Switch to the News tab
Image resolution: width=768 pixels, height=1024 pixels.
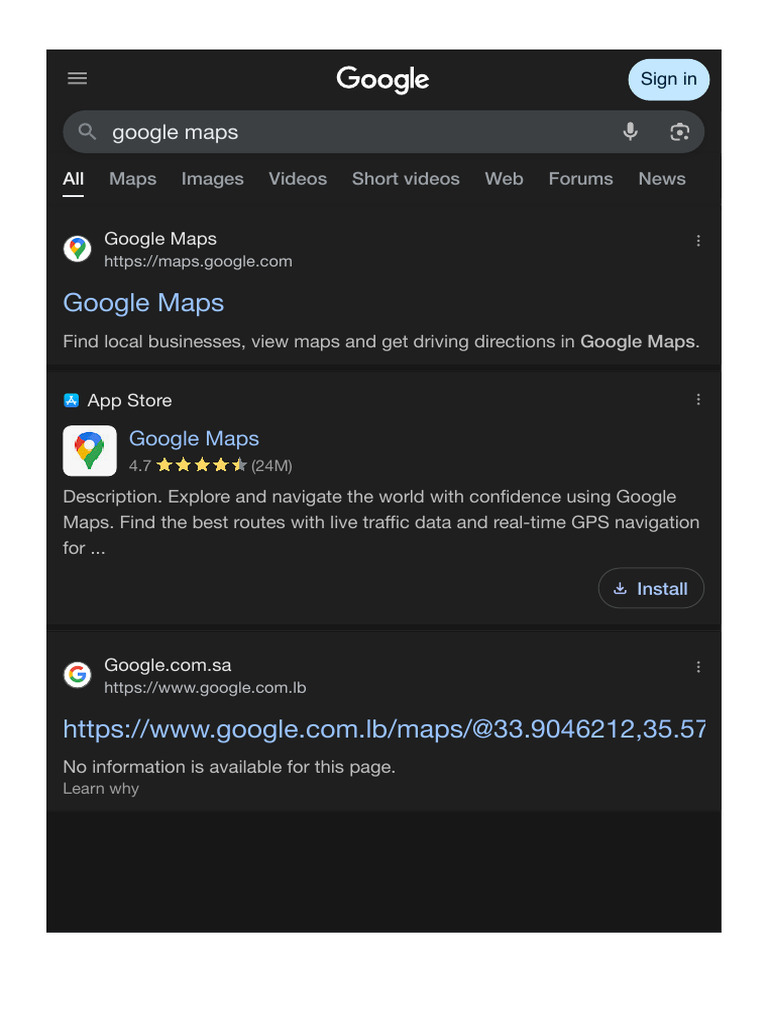pos(662,179)
